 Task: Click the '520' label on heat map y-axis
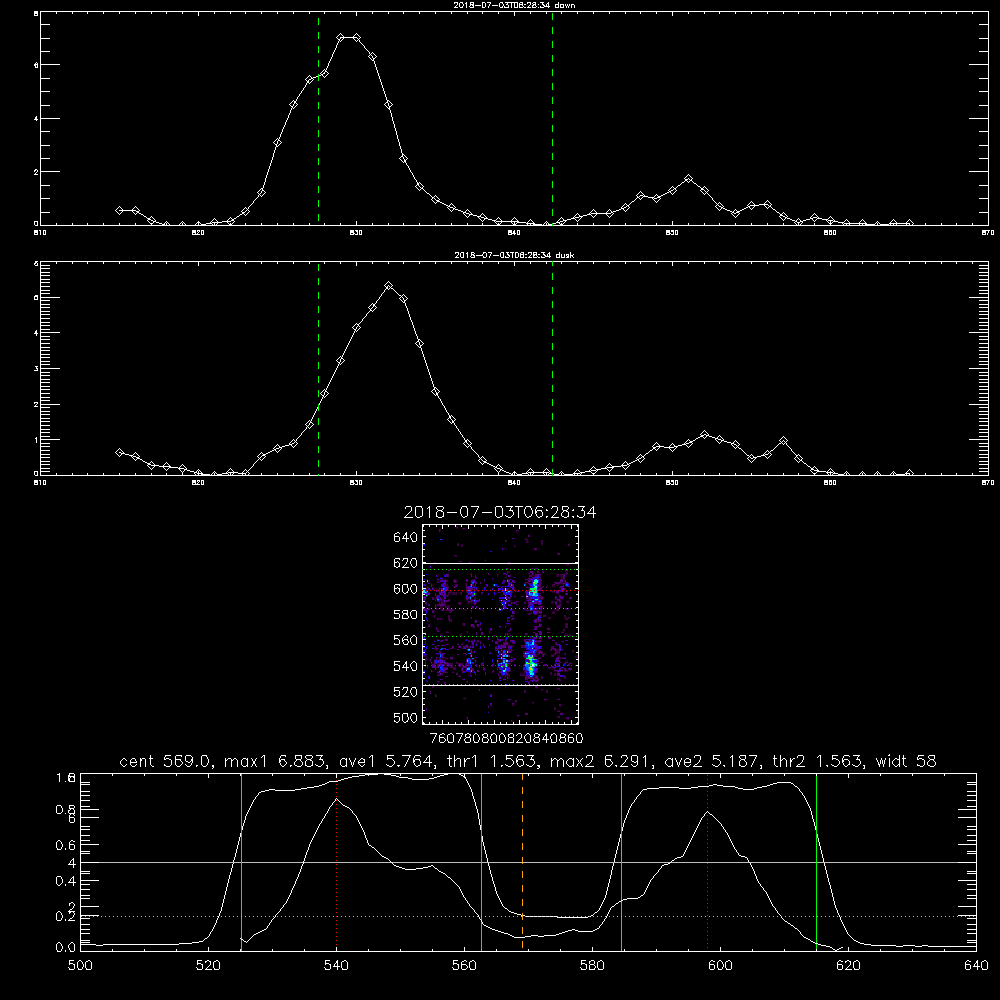[x=406, y=692]
